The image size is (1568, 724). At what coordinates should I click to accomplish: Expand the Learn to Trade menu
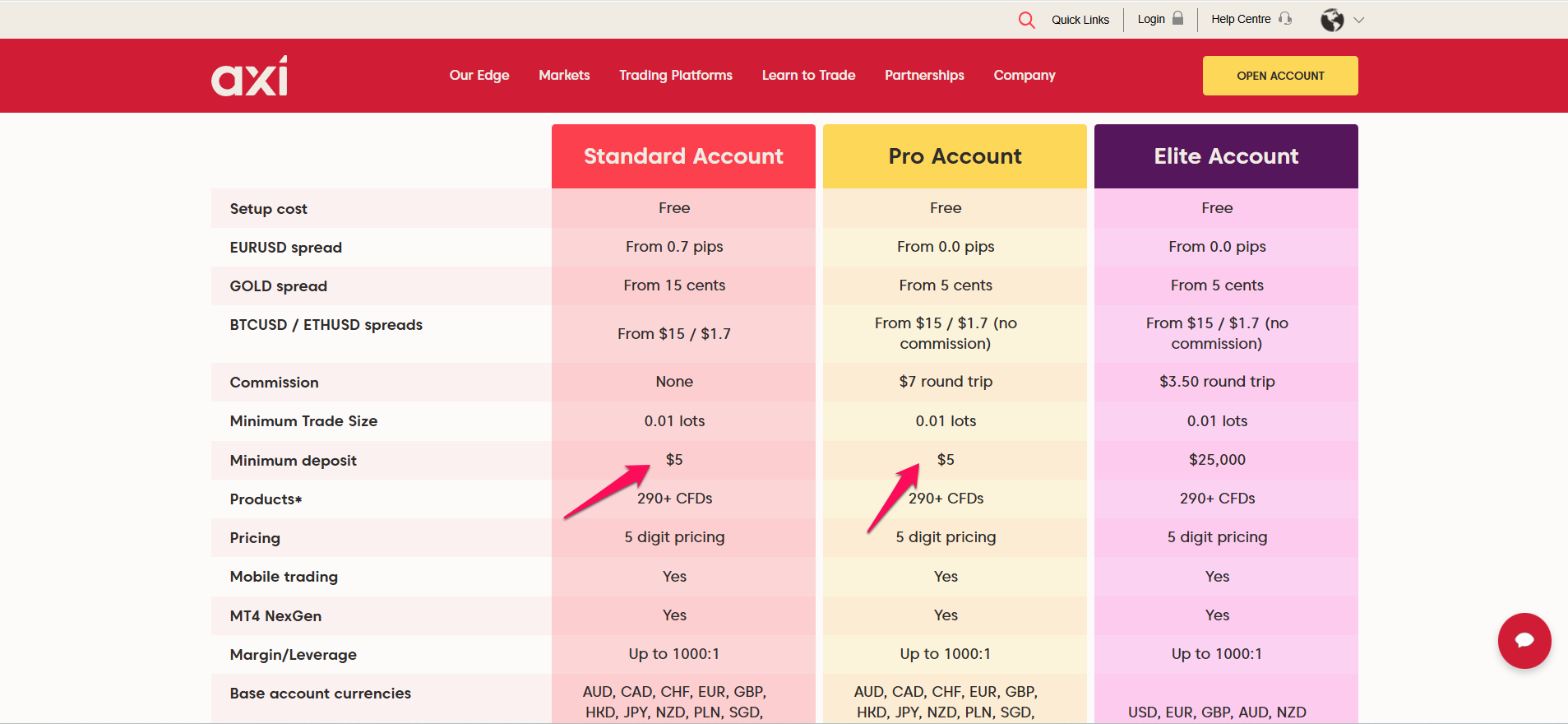tap(808, 76)
